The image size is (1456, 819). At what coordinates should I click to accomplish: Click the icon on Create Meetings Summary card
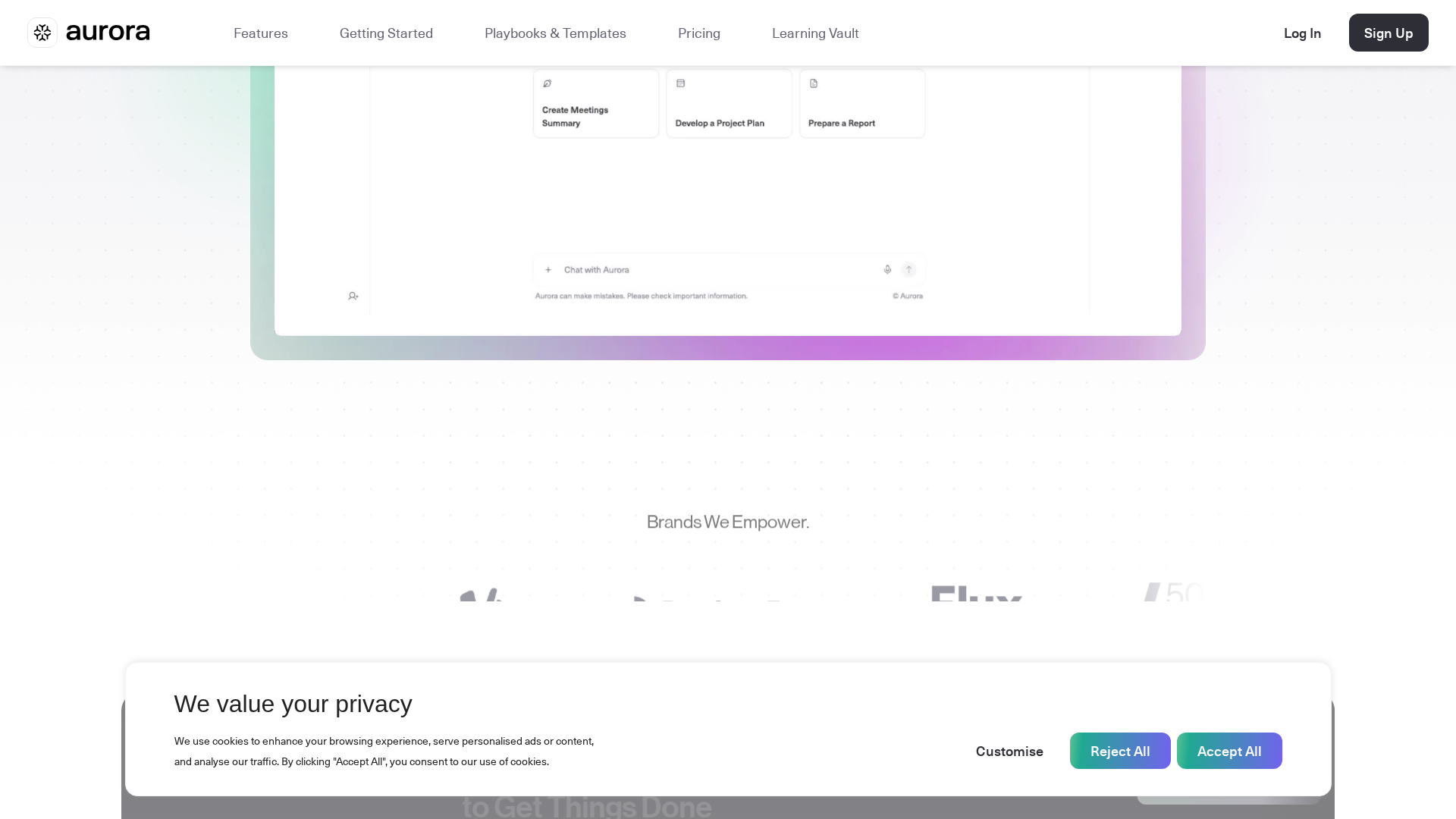[547, 83]
